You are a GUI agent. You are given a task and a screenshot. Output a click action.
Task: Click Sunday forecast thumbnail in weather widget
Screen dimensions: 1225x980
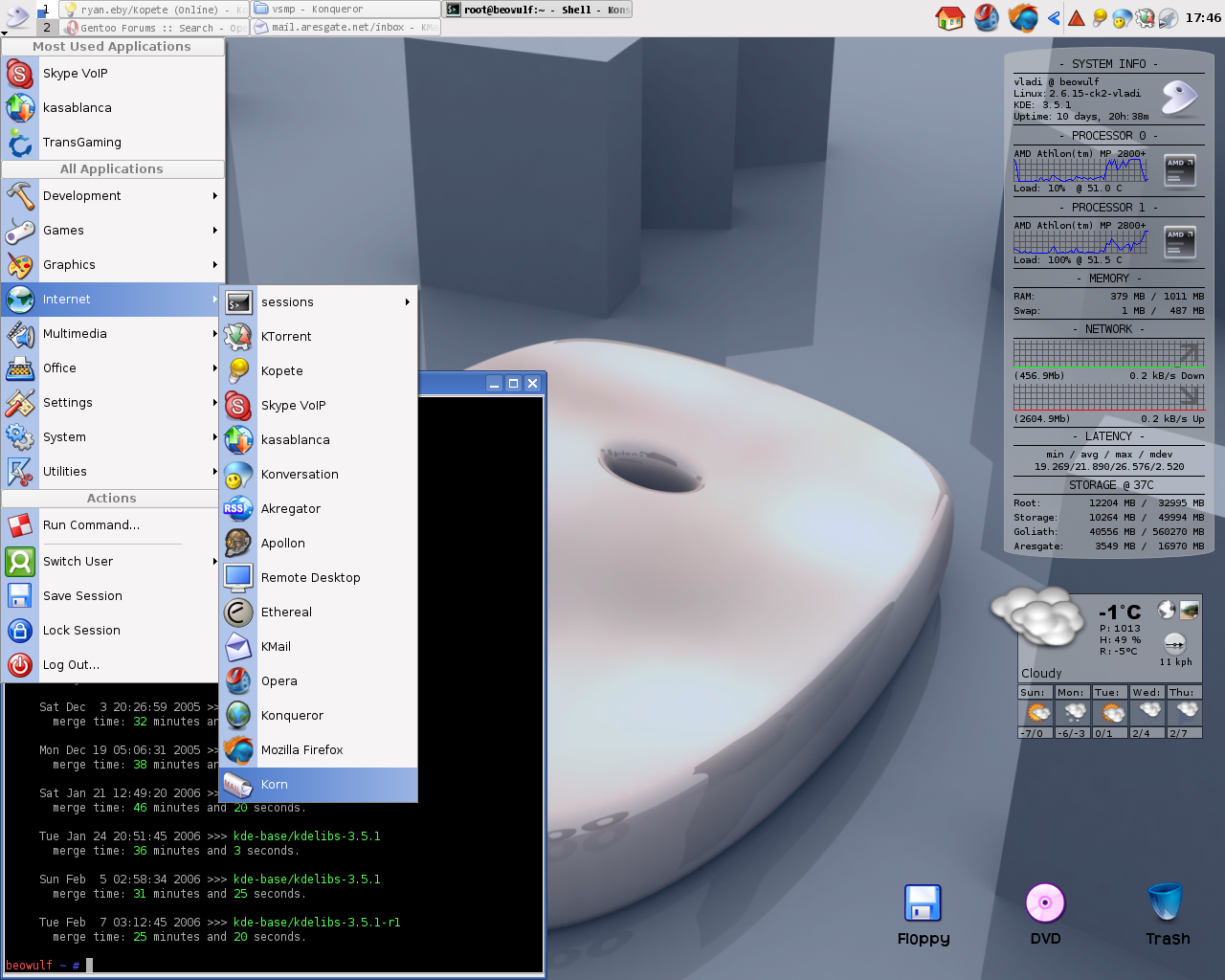(1038, 713)
